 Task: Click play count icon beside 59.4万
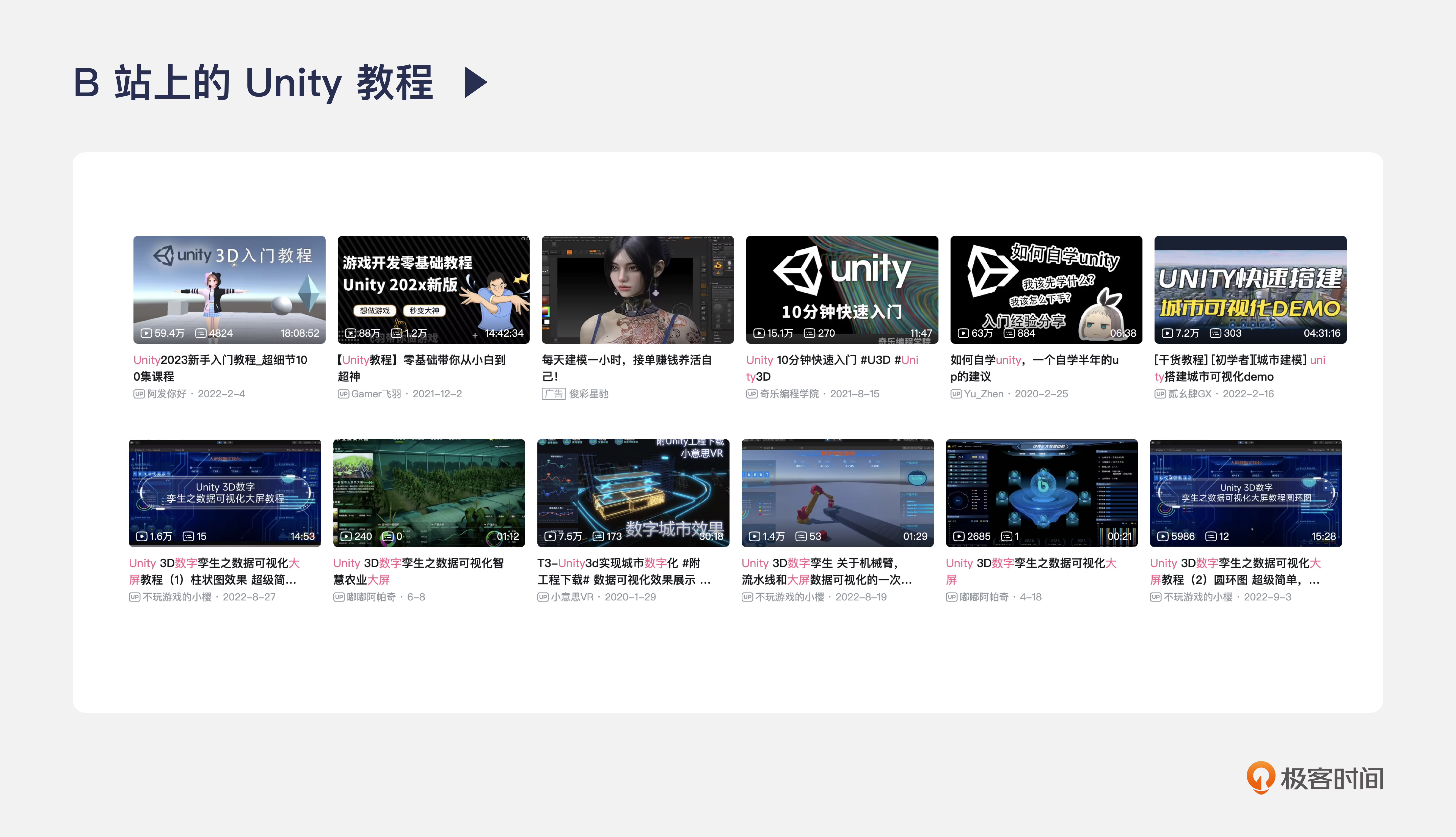pos(146,333)
